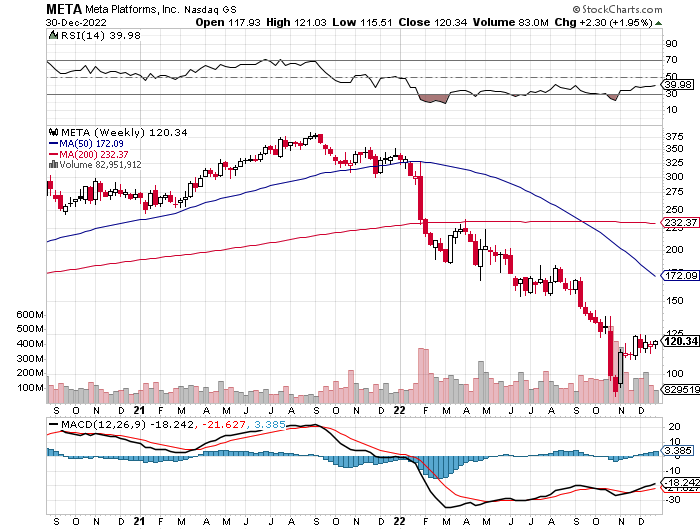This screenshot has width=700, height=530.
Task: Click the -18.242 MACD axis tag
Action: (680, 483)
